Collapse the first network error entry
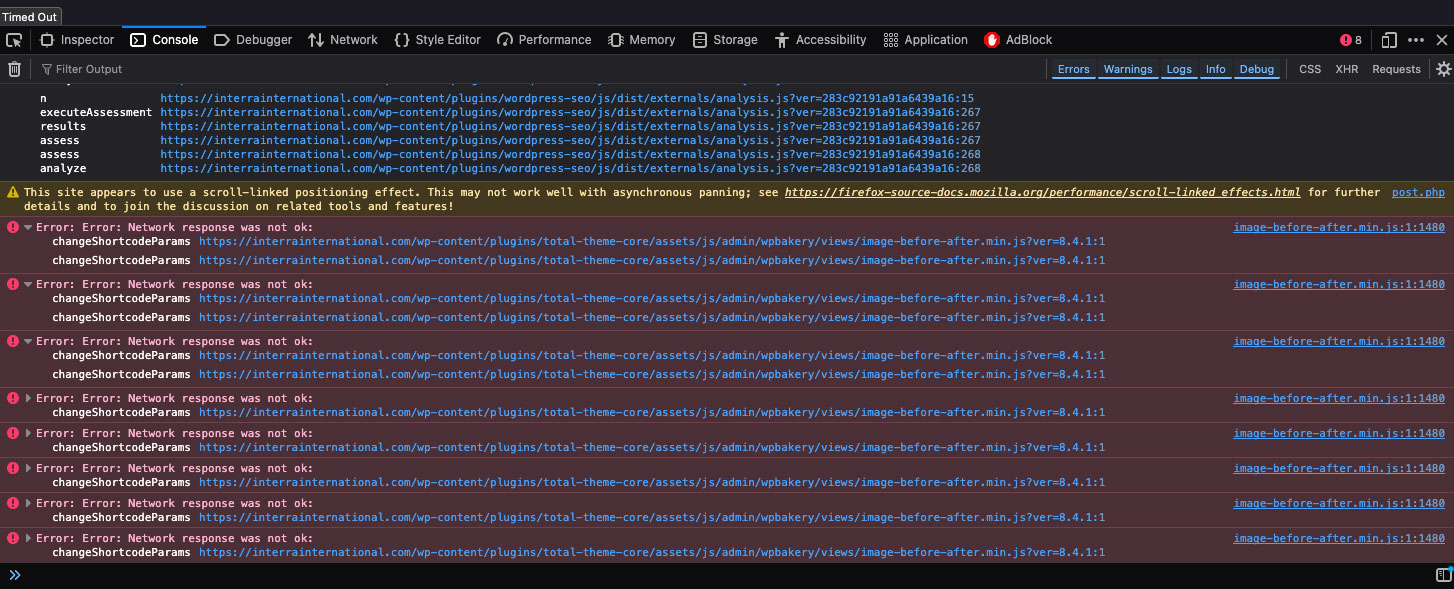This screenshot has height=589, width=1454. tap(28, 227)
